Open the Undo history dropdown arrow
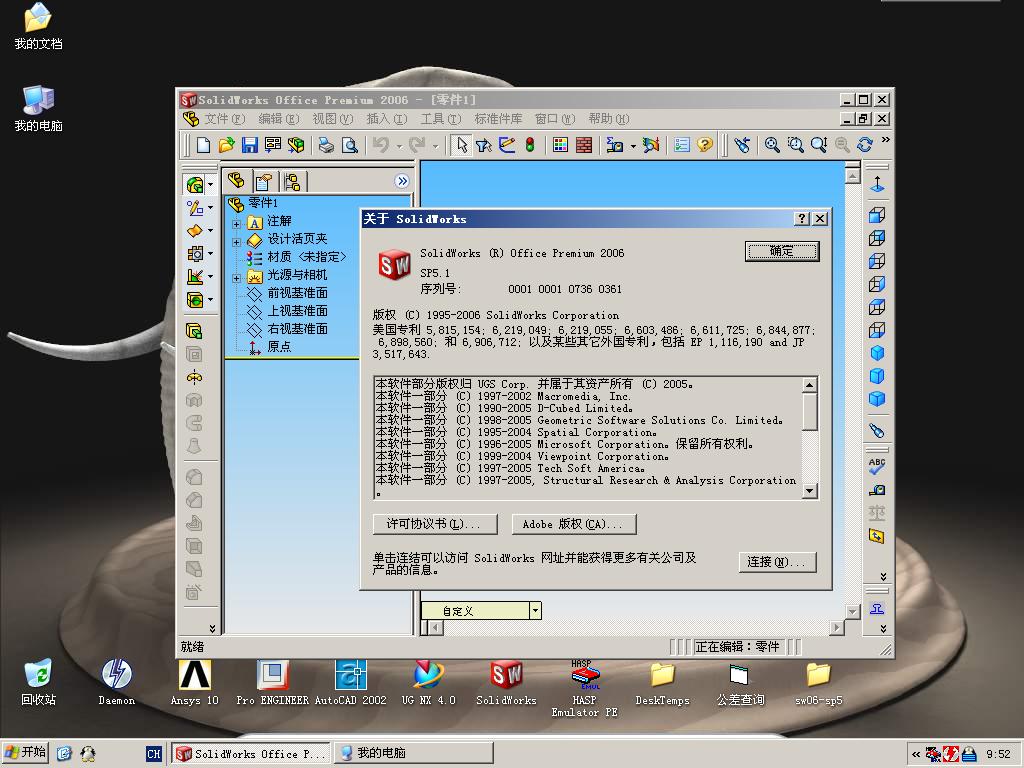The width and height of the screenshot is (1024, 768). (x=399, y=146)
